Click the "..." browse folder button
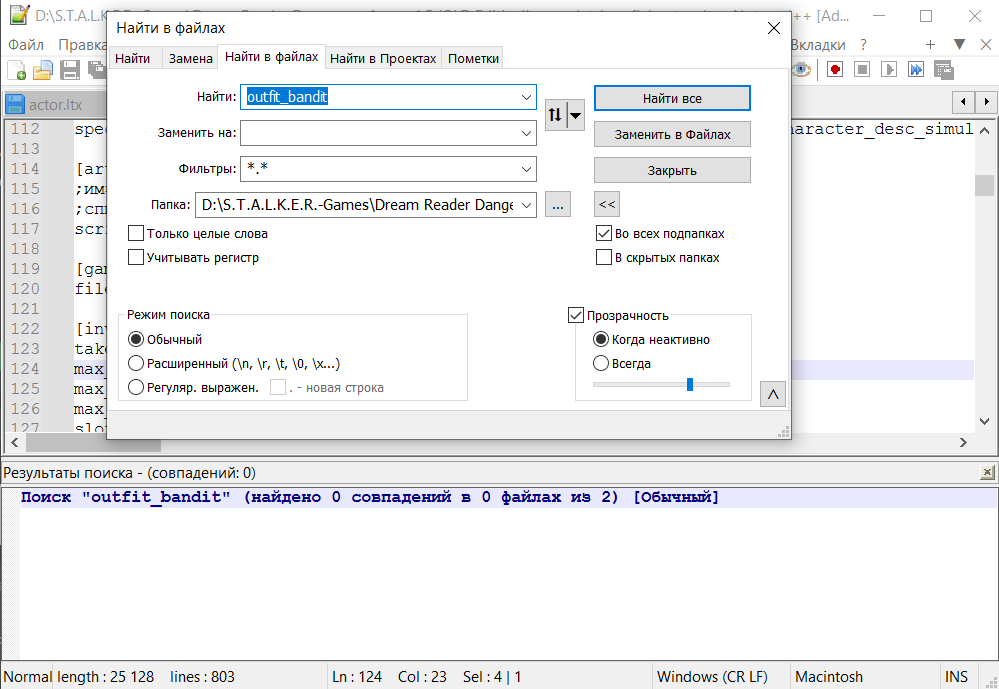The height and width of the screenshot is (689, 999). [558, 205]
